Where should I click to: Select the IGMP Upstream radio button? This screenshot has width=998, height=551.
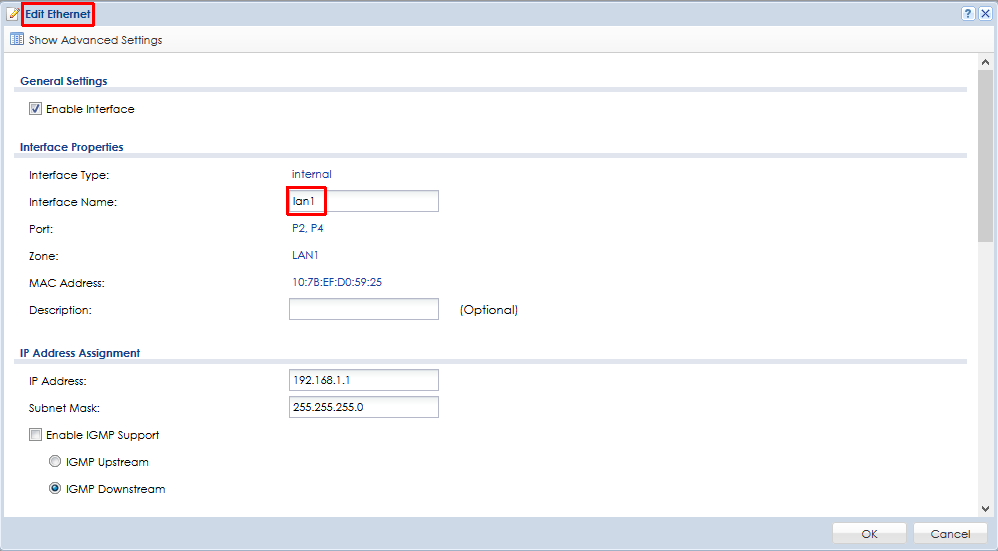55,462
